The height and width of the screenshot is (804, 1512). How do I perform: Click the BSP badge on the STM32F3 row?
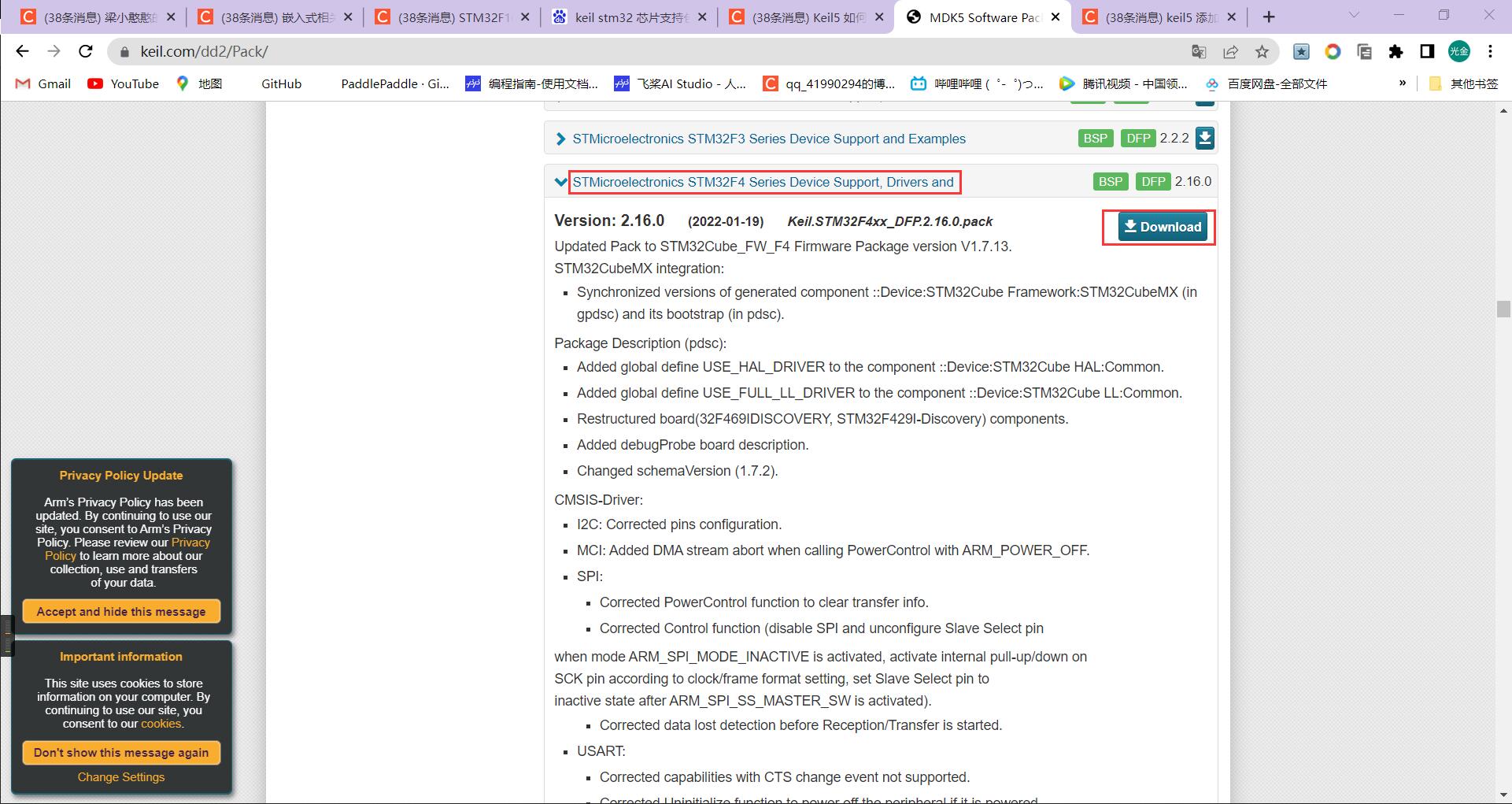[x=1095, y=139]
